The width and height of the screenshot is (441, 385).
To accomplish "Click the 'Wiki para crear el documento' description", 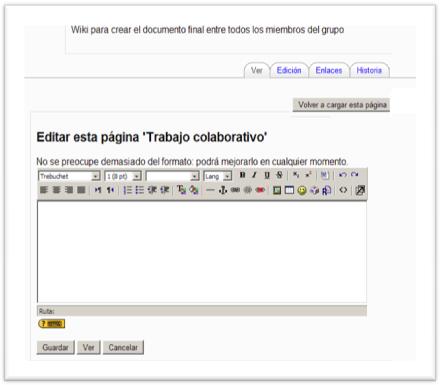I will tap(207, 30).
